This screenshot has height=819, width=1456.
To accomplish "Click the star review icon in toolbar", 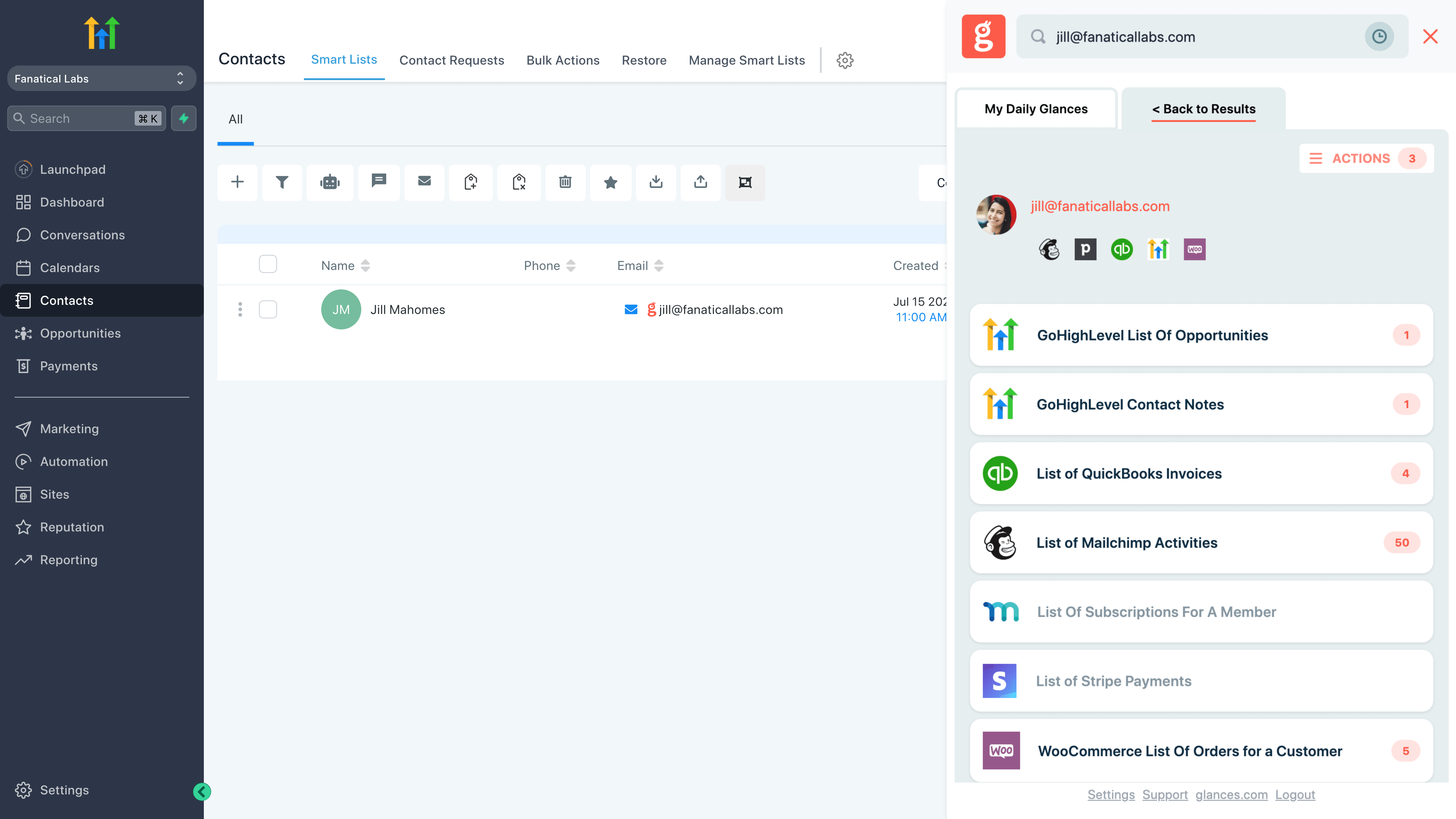I will click(x=610, y=182).
